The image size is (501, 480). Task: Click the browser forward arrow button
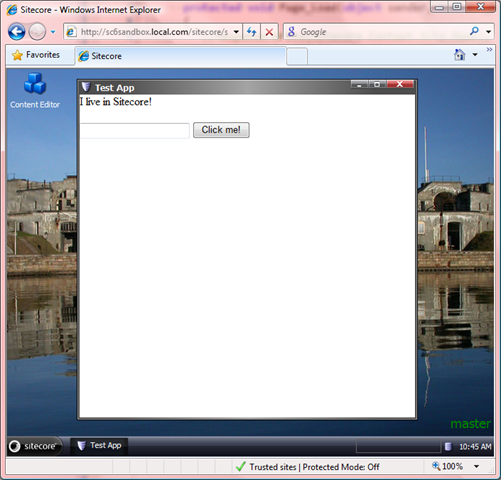click(x=37, y=32)
